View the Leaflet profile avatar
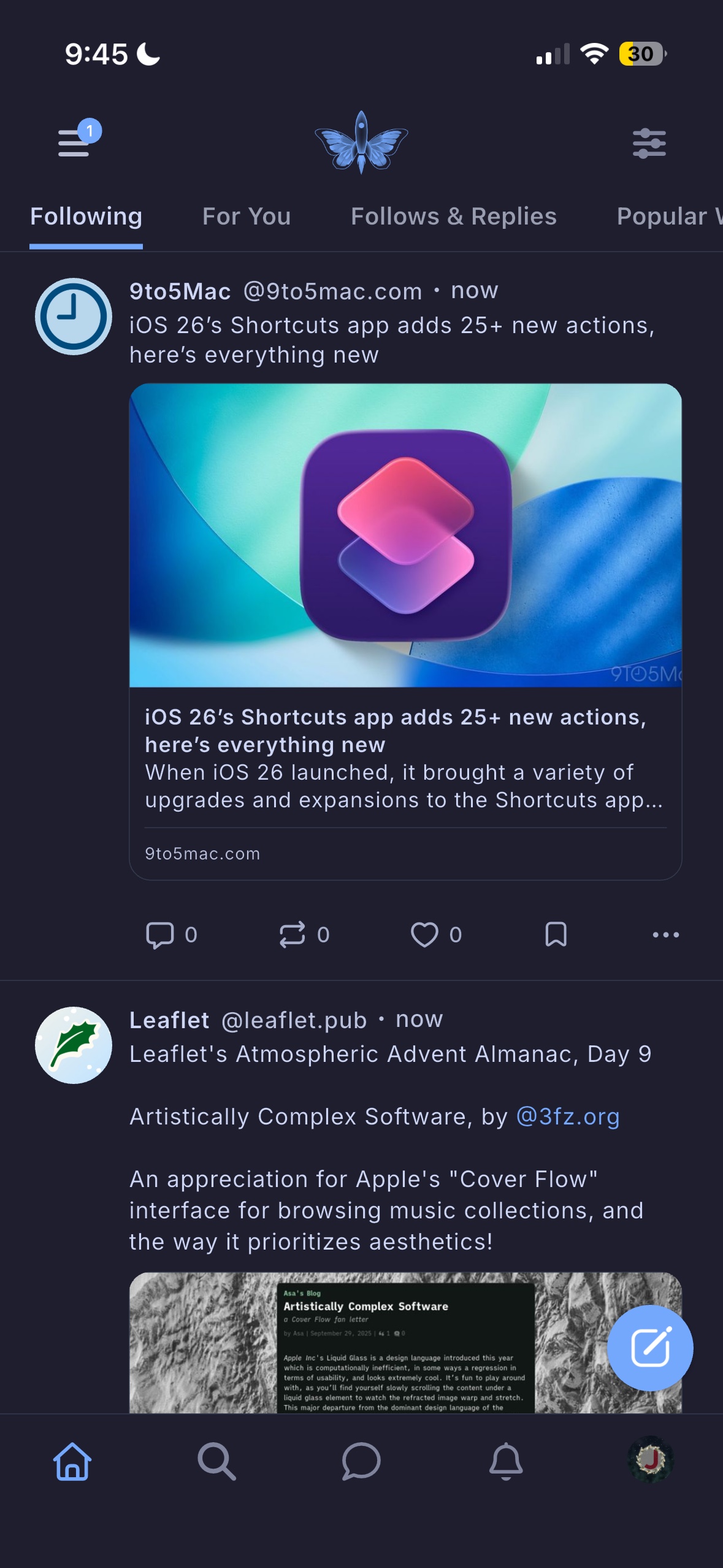723x1568 pixels. click(74, 1045)
